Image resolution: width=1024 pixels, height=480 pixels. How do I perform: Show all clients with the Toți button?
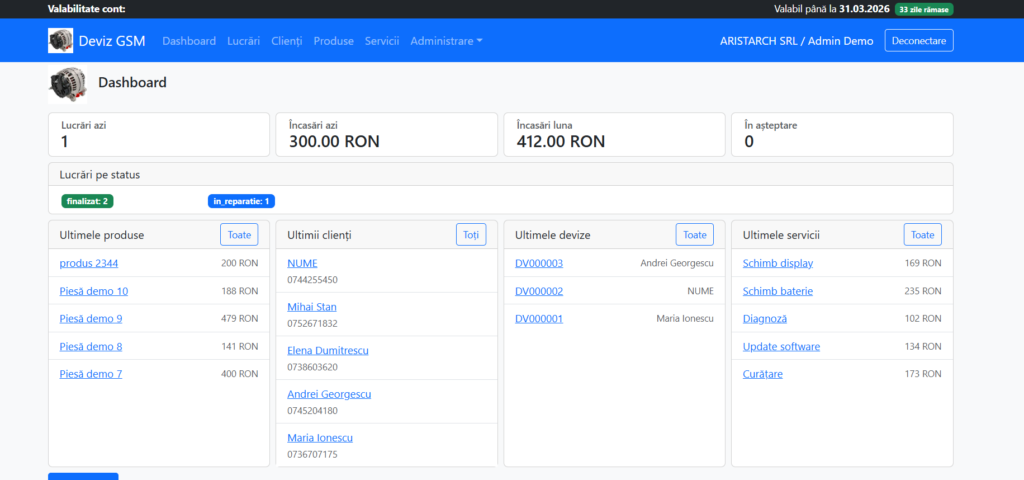coord(470,235)
